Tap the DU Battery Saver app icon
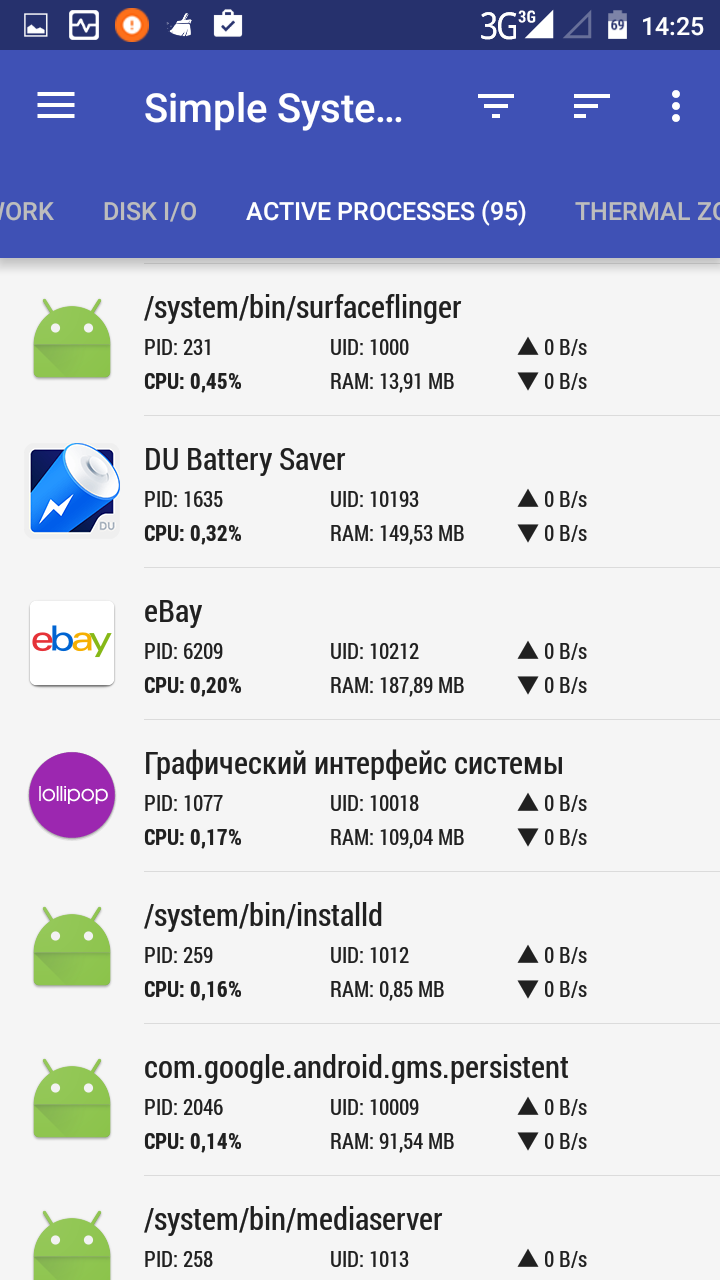This screenshot has width=720, height=1280. pyautogui.click(x=72, y=490)
